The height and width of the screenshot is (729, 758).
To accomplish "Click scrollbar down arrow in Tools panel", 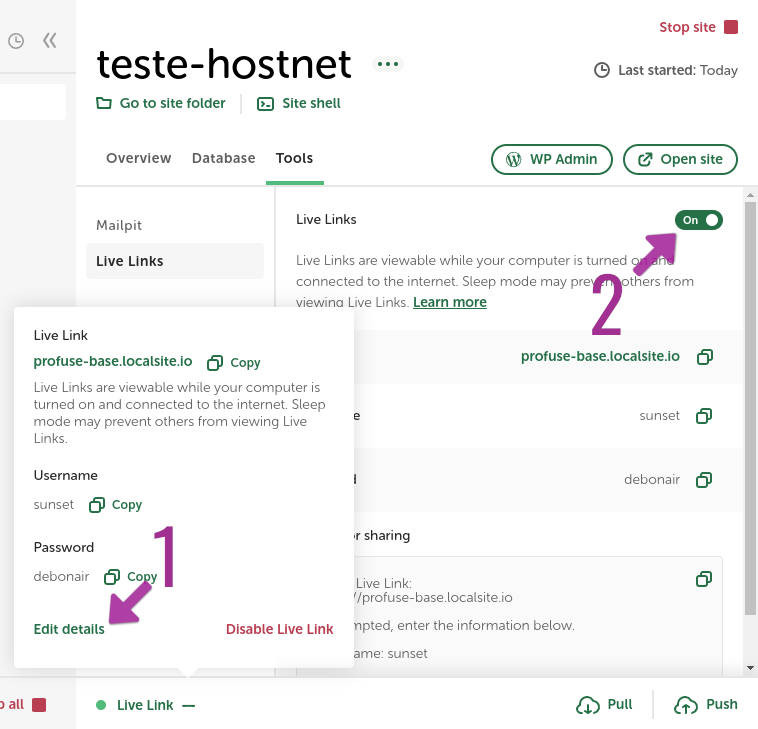I will 750,668.
